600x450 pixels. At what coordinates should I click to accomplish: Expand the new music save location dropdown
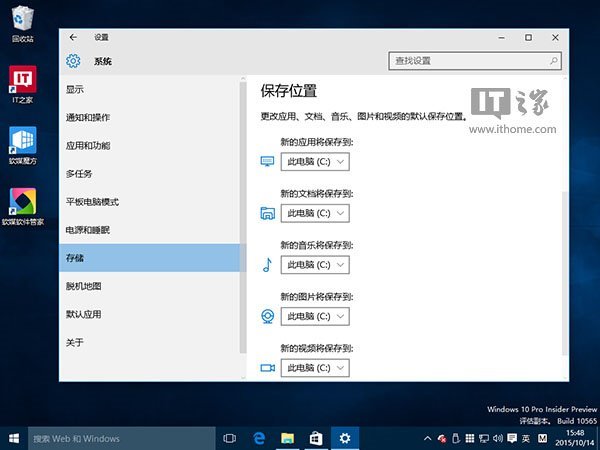(315, 265)
